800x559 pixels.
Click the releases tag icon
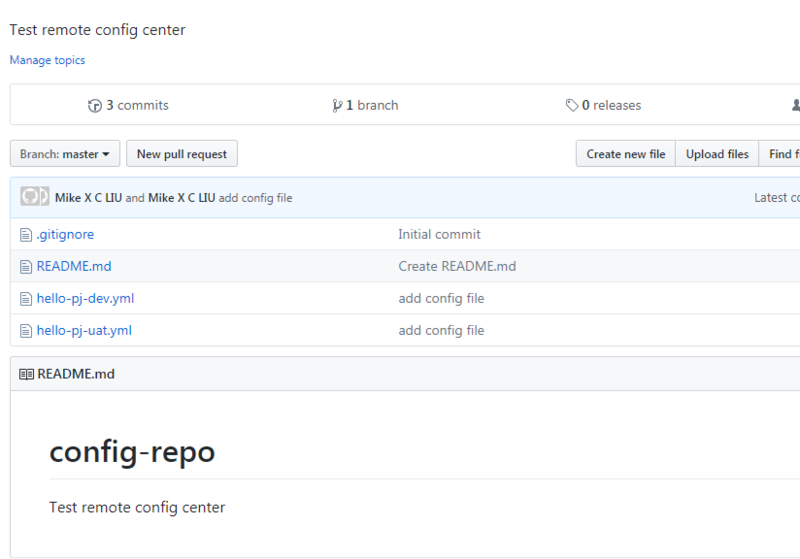571,105
